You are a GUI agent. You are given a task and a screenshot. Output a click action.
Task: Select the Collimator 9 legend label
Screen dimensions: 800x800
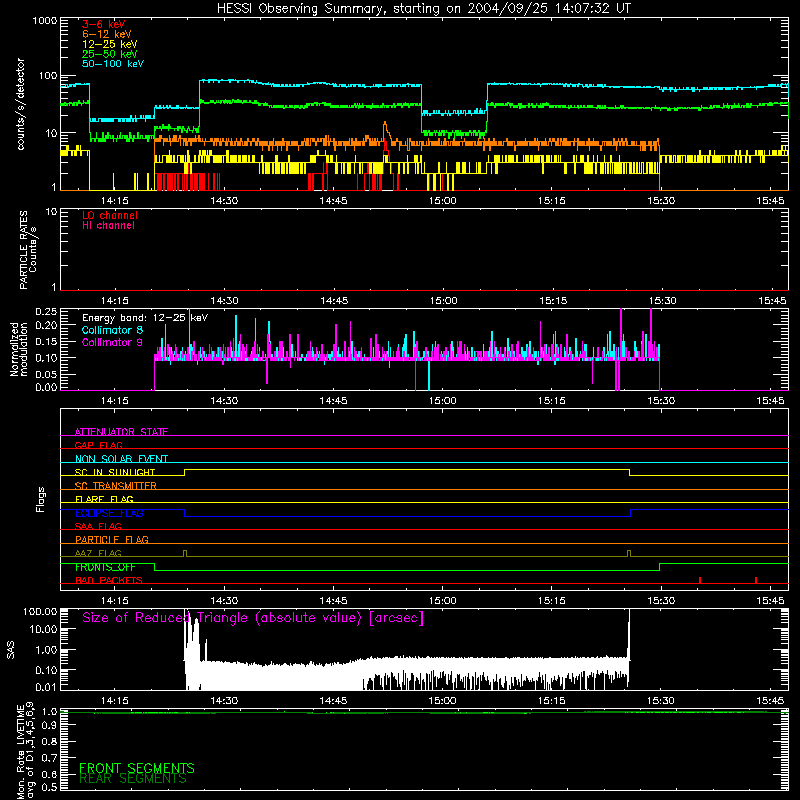(112, 342)
